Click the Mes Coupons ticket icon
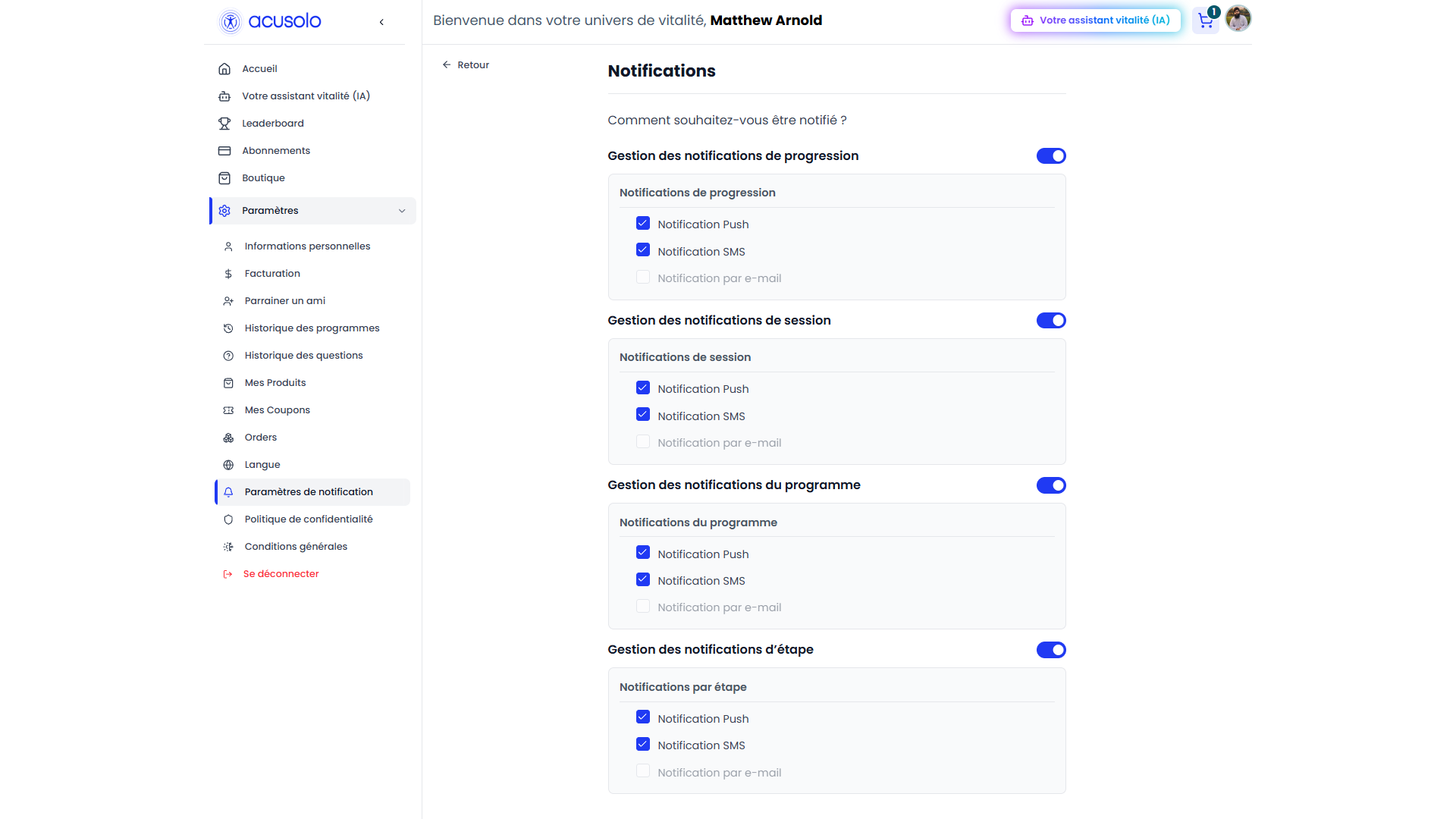1456x819 pixels. [x=228, y=410]
